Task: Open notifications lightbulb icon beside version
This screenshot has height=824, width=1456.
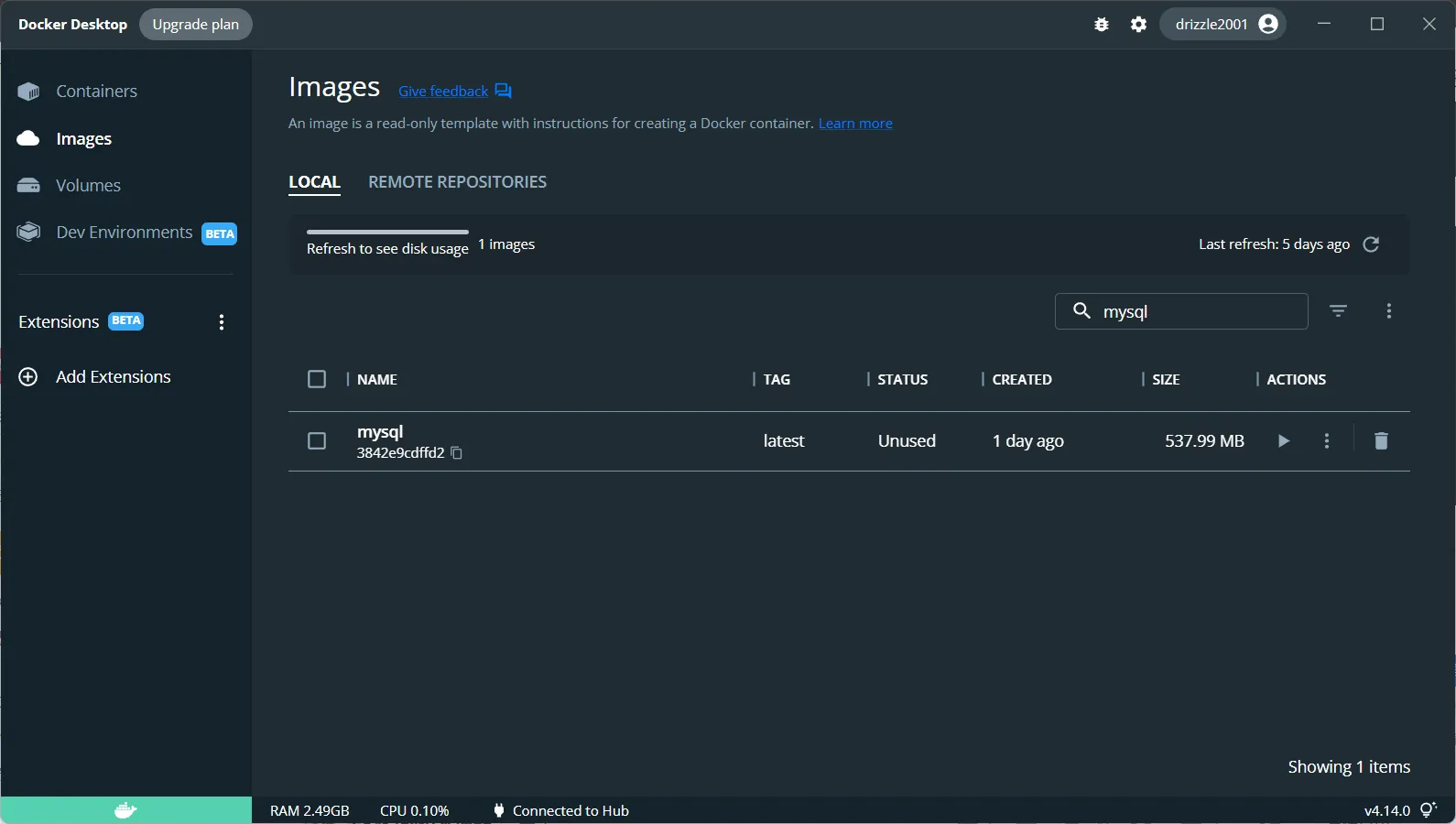Action: pyautogui.click(x=1428, y=810)
